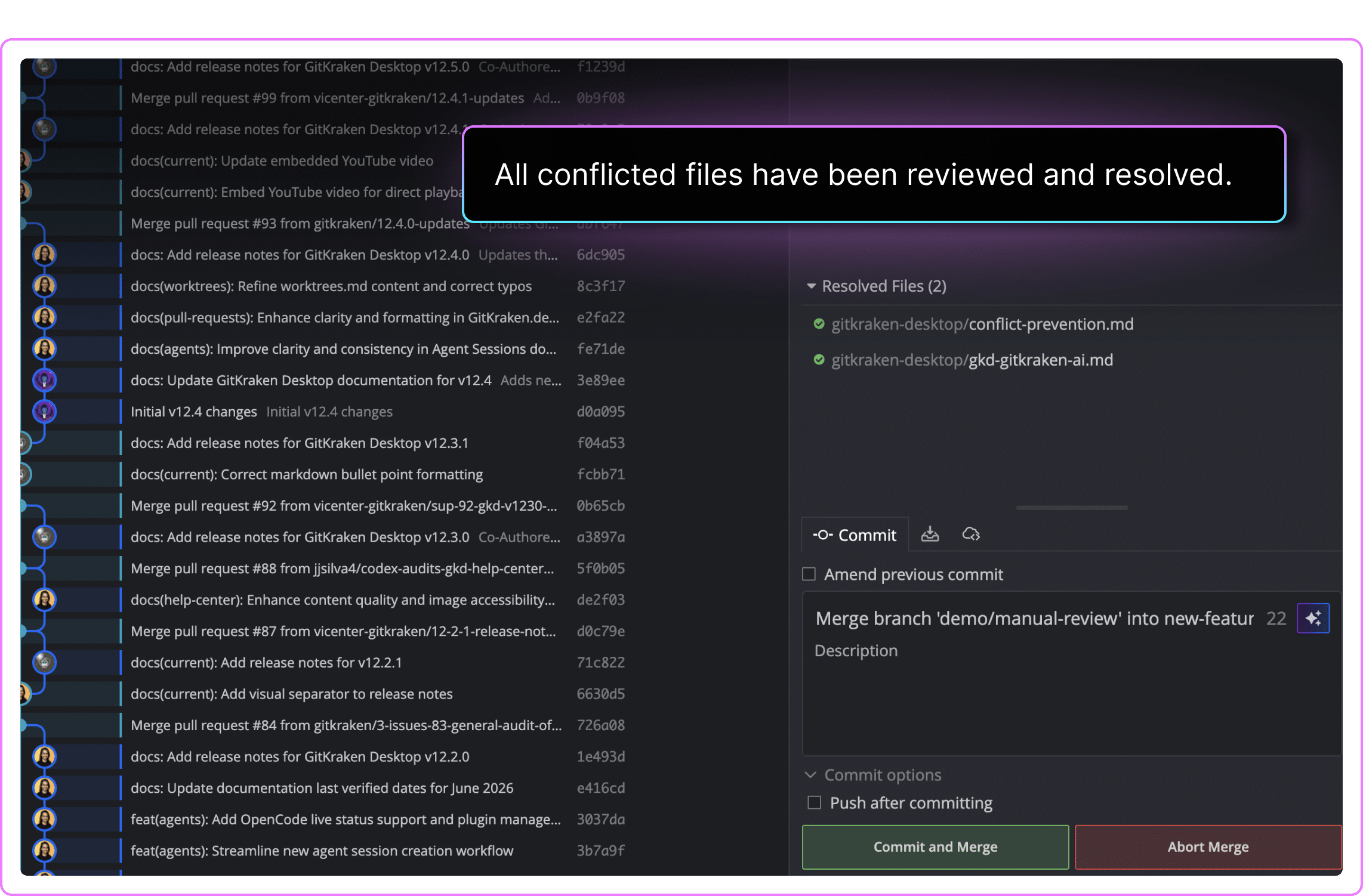The height and width of the screenshot is (896, 1363).
Task: Open the stash tab icon
Action: (x=930, y=534)
